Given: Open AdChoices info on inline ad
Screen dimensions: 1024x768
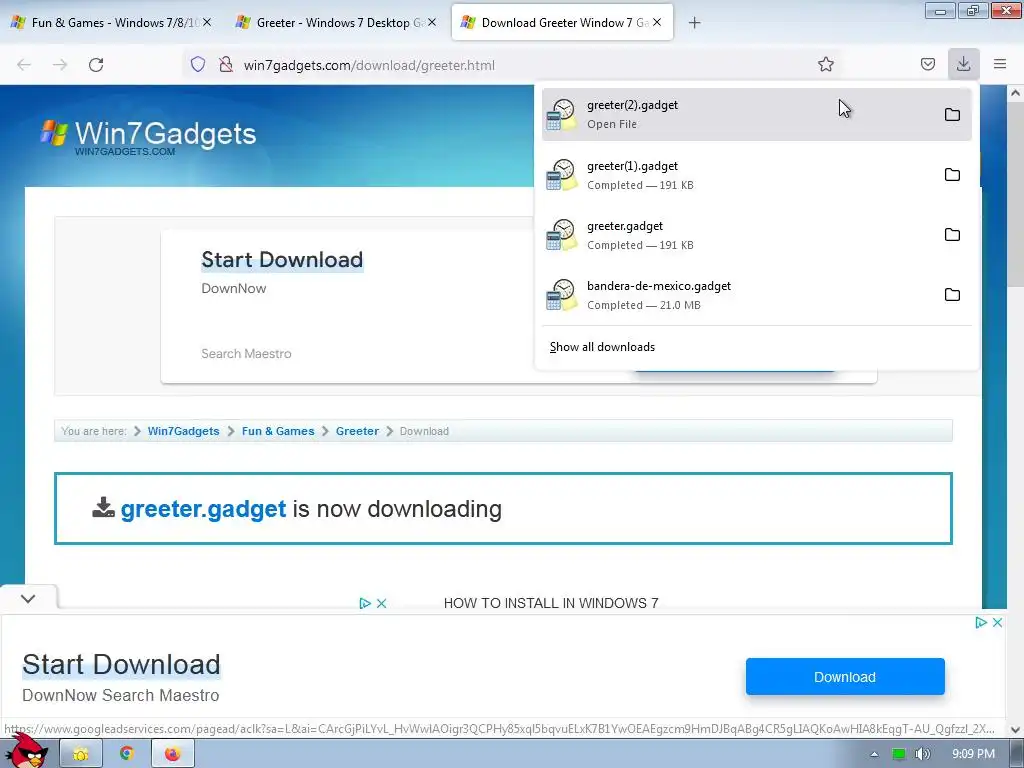Looking at the screenshot, I should point(365,603).
